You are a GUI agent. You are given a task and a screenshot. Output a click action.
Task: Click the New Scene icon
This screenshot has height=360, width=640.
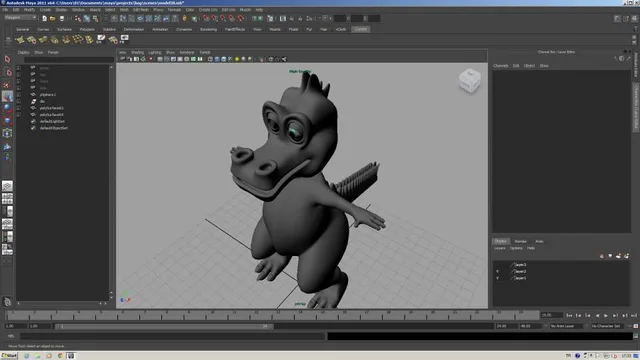pos(44,18)
